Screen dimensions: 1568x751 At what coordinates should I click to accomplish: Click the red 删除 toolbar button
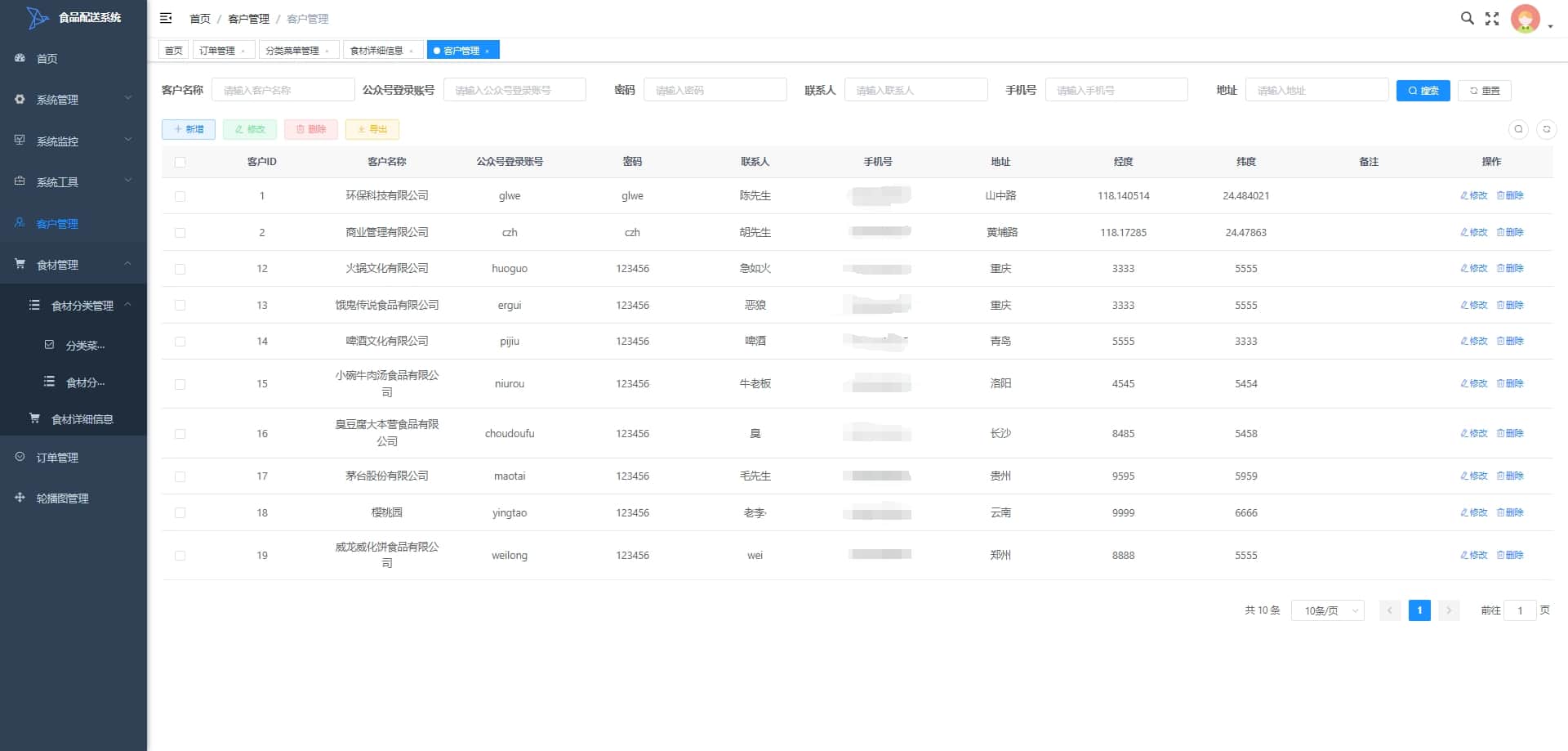311,129
